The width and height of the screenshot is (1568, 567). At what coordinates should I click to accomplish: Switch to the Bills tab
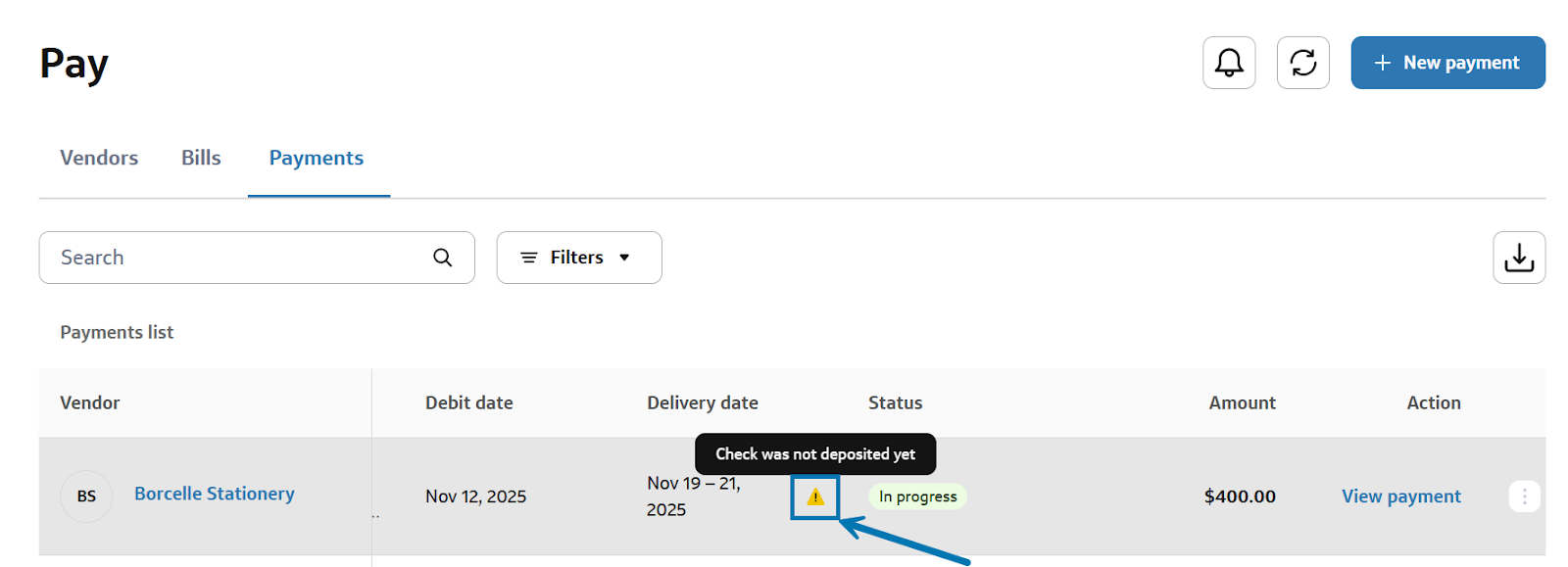pos(201,158)
